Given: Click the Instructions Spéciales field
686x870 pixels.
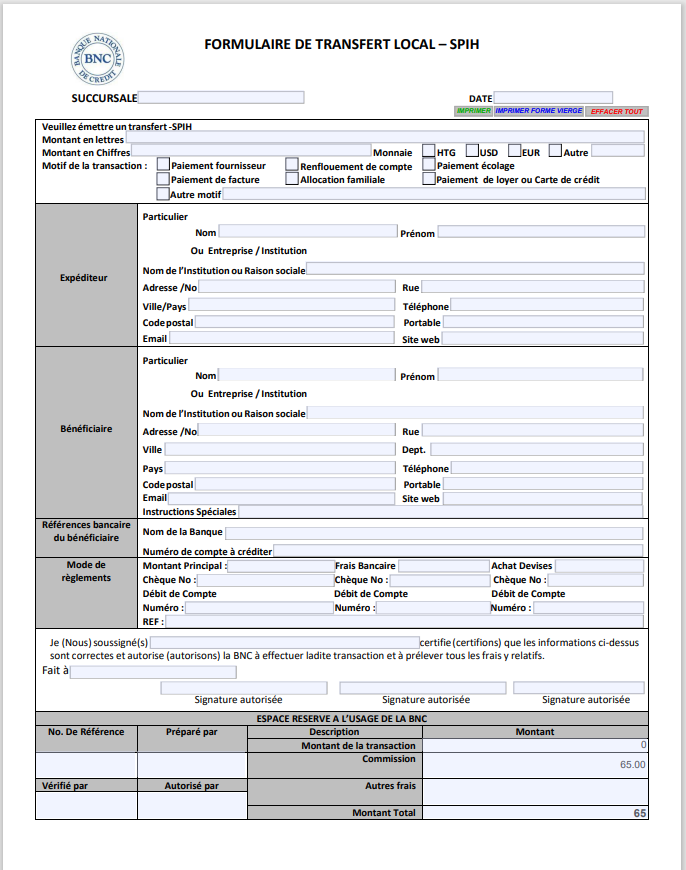Looking at the screenshot, I should tap(441, 512).
